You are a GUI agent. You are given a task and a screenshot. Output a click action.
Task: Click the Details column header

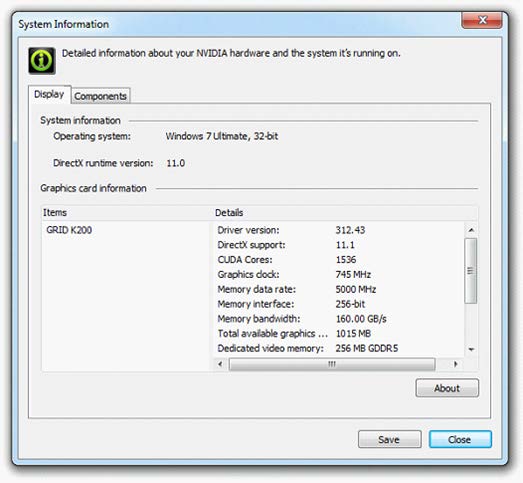click(345, 212)
